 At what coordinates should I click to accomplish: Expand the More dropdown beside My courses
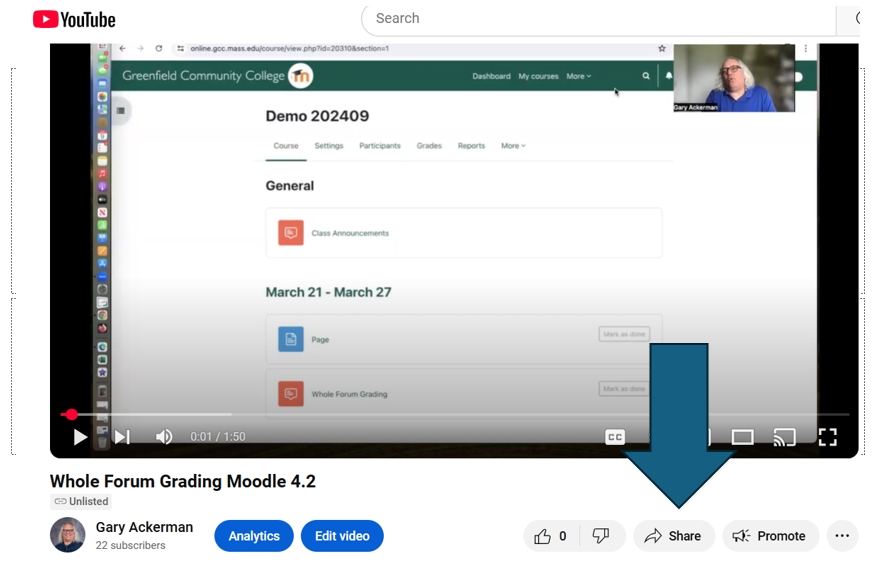pos(578,76)
